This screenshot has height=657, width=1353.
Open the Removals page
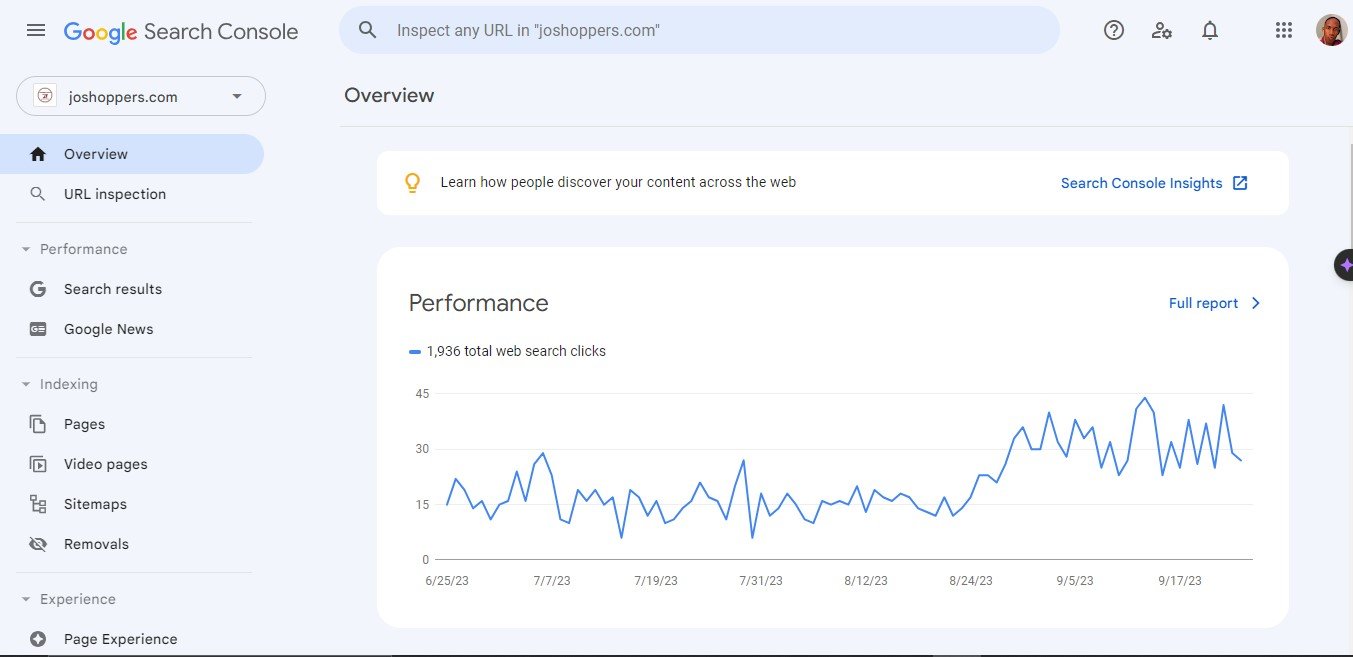132,544
